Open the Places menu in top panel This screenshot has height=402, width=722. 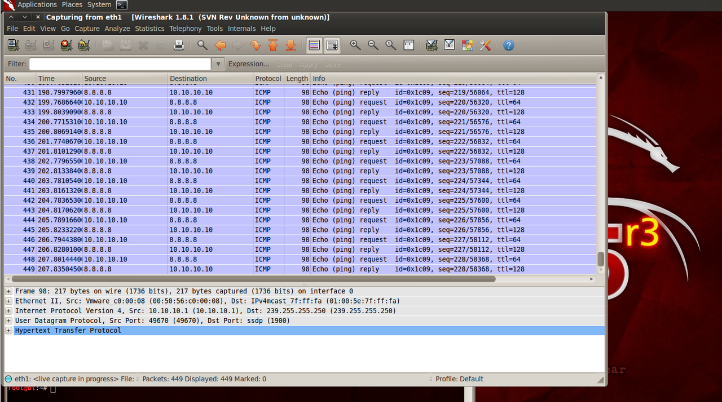[72, 5]
